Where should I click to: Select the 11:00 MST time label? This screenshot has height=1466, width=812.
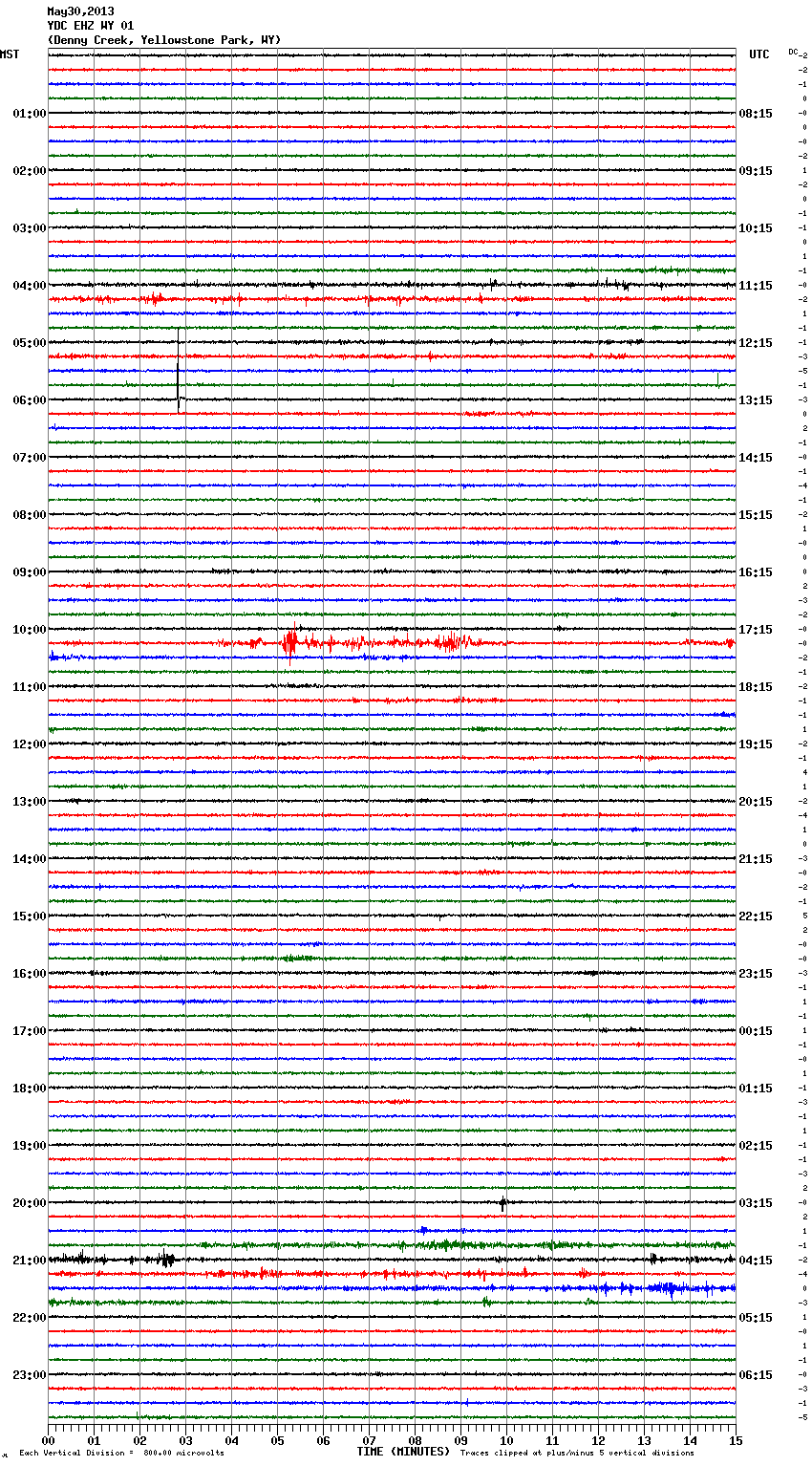(x=30, y=687)
